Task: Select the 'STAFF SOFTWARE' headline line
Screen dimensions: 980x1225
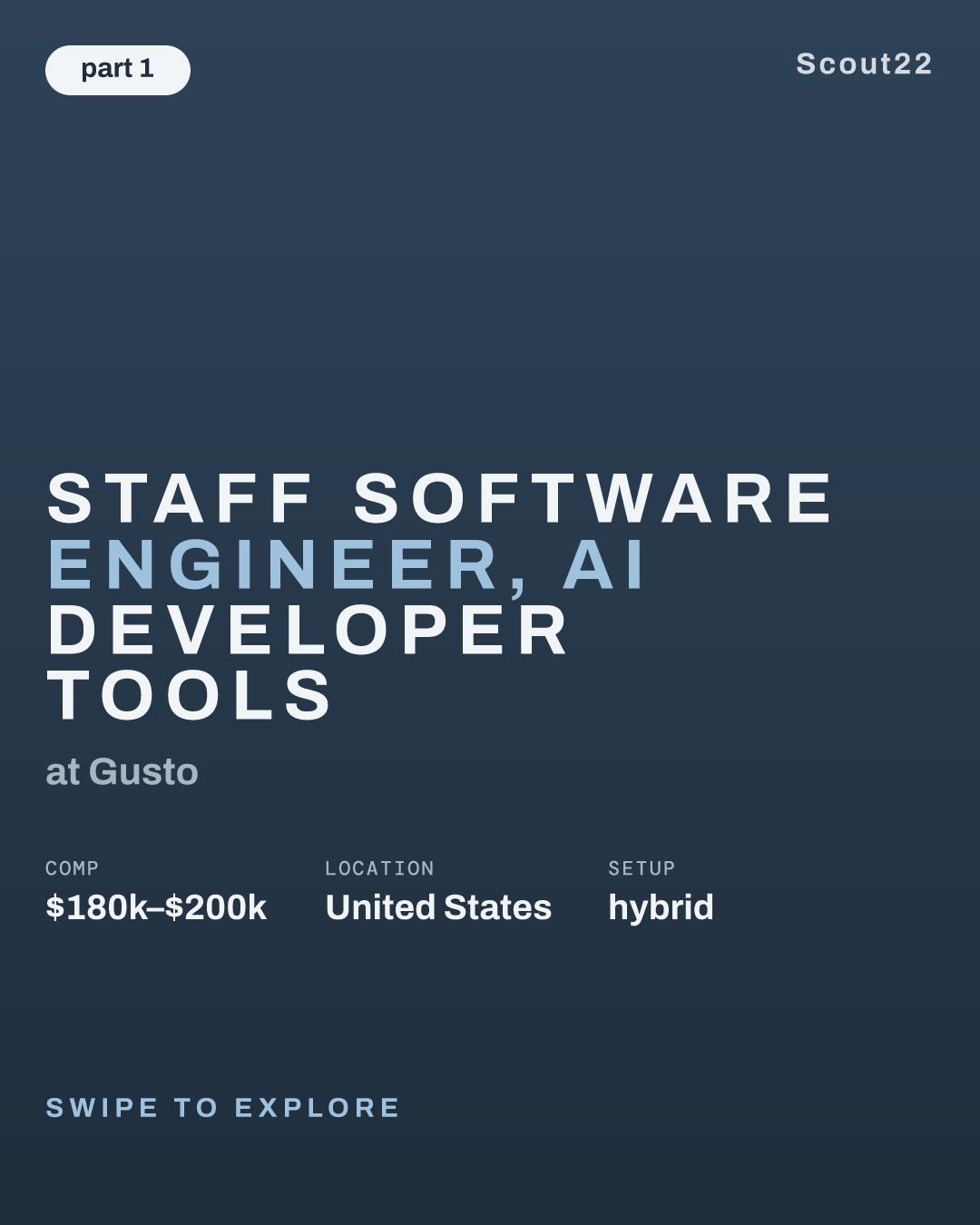Action: click(x=440, y=498)
